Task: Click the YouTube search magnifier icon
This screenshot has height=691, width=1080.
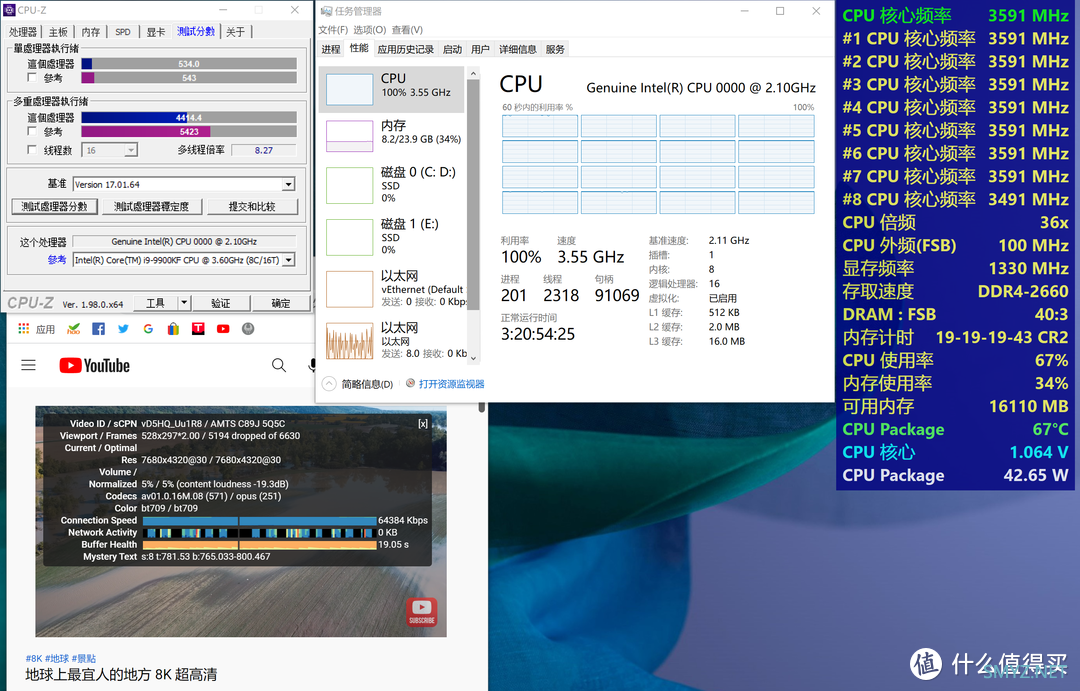Action: pos(279,365)
